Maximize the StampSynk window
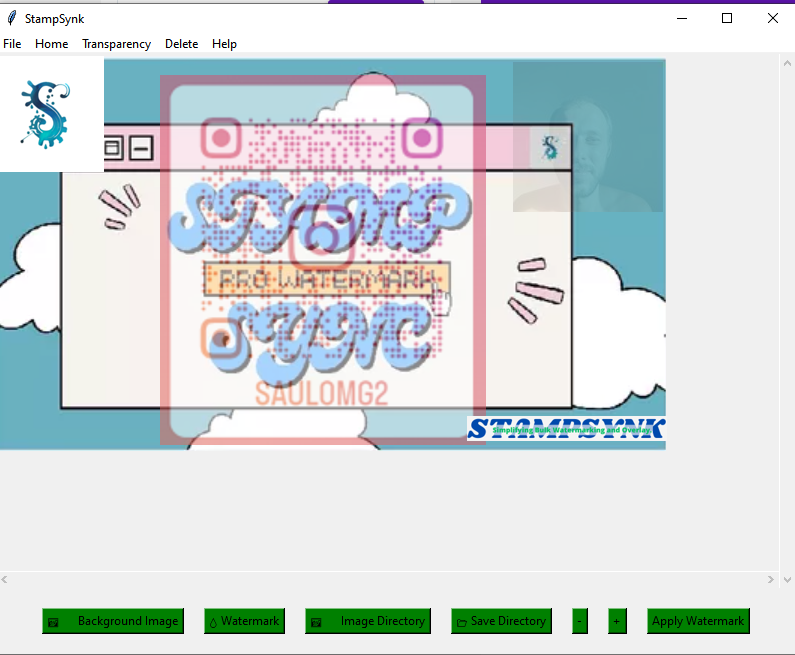Image resolution: width=795 pixels, height=655 pixels. pyautogui.click(x=727, y=18)
